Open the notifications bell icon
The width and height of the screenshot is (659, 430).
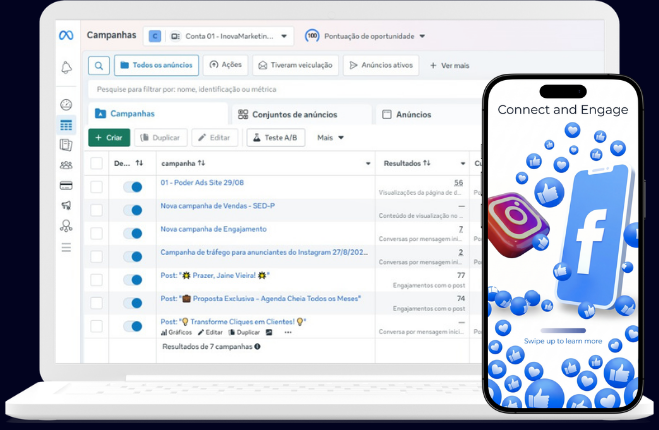point(66,67)
